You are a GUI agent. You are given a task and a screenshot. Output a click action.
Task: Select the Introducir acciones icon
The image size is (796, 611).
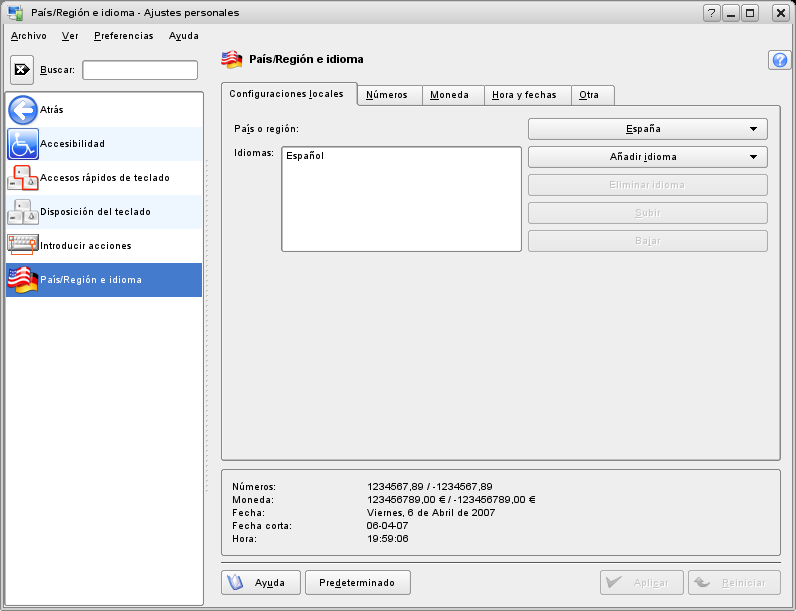point(22,246)
